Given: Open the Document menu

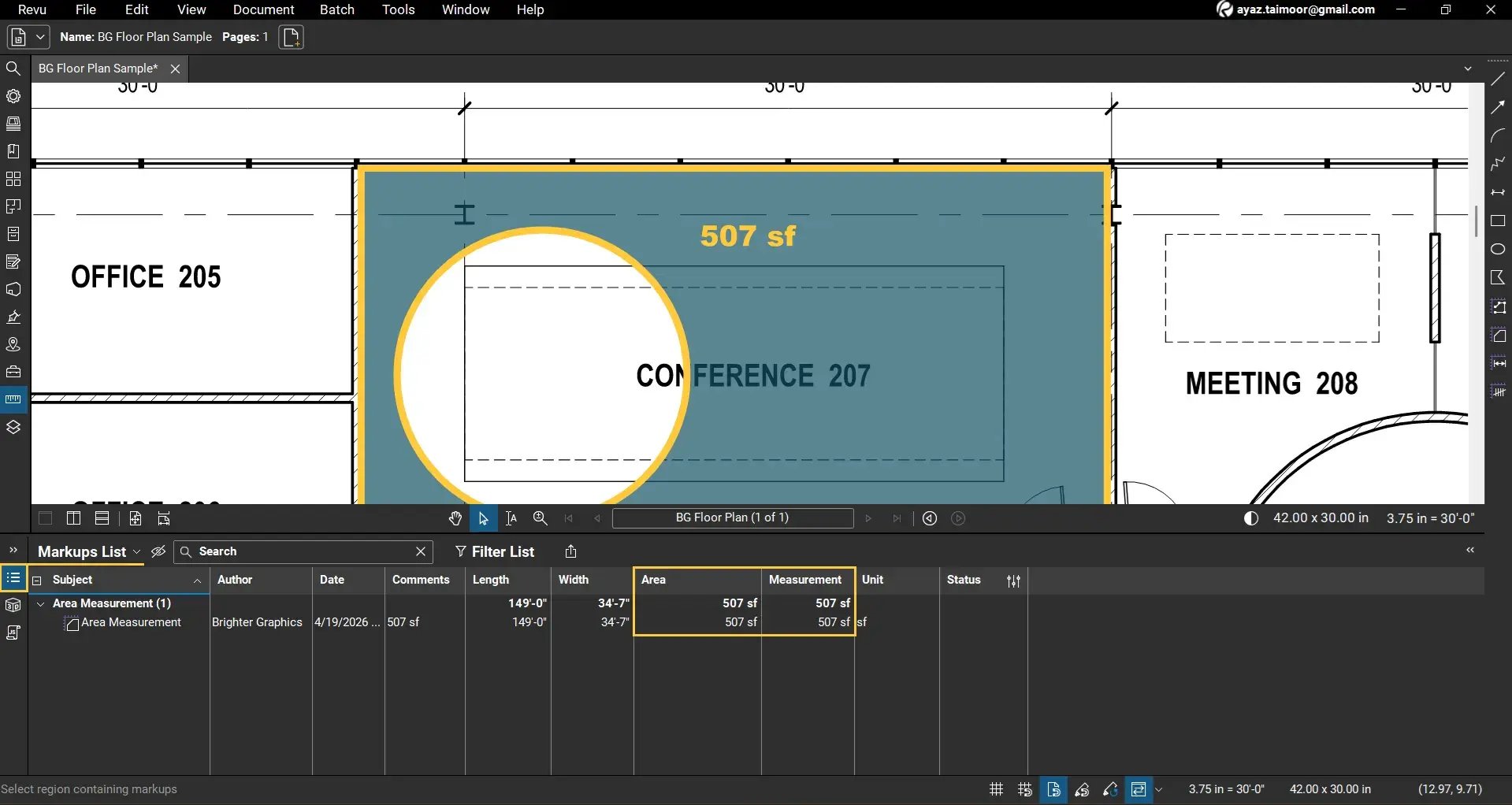Looking at the screenshot, I should 263,9.
